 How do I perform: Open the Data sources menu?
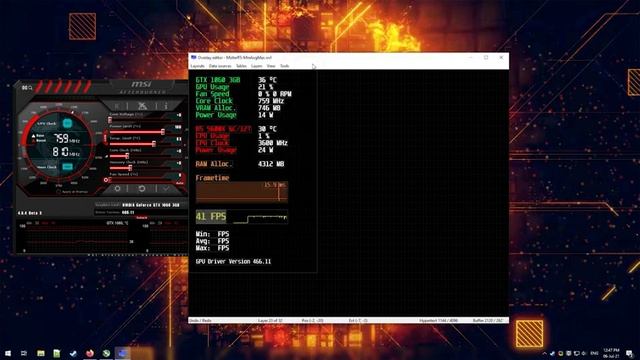(220, 66)
